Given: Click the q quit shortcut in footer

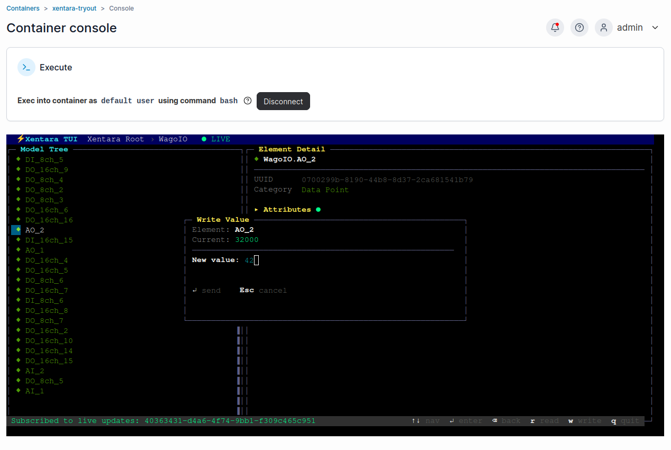Looking at the screenshot, I should (625, 421).
